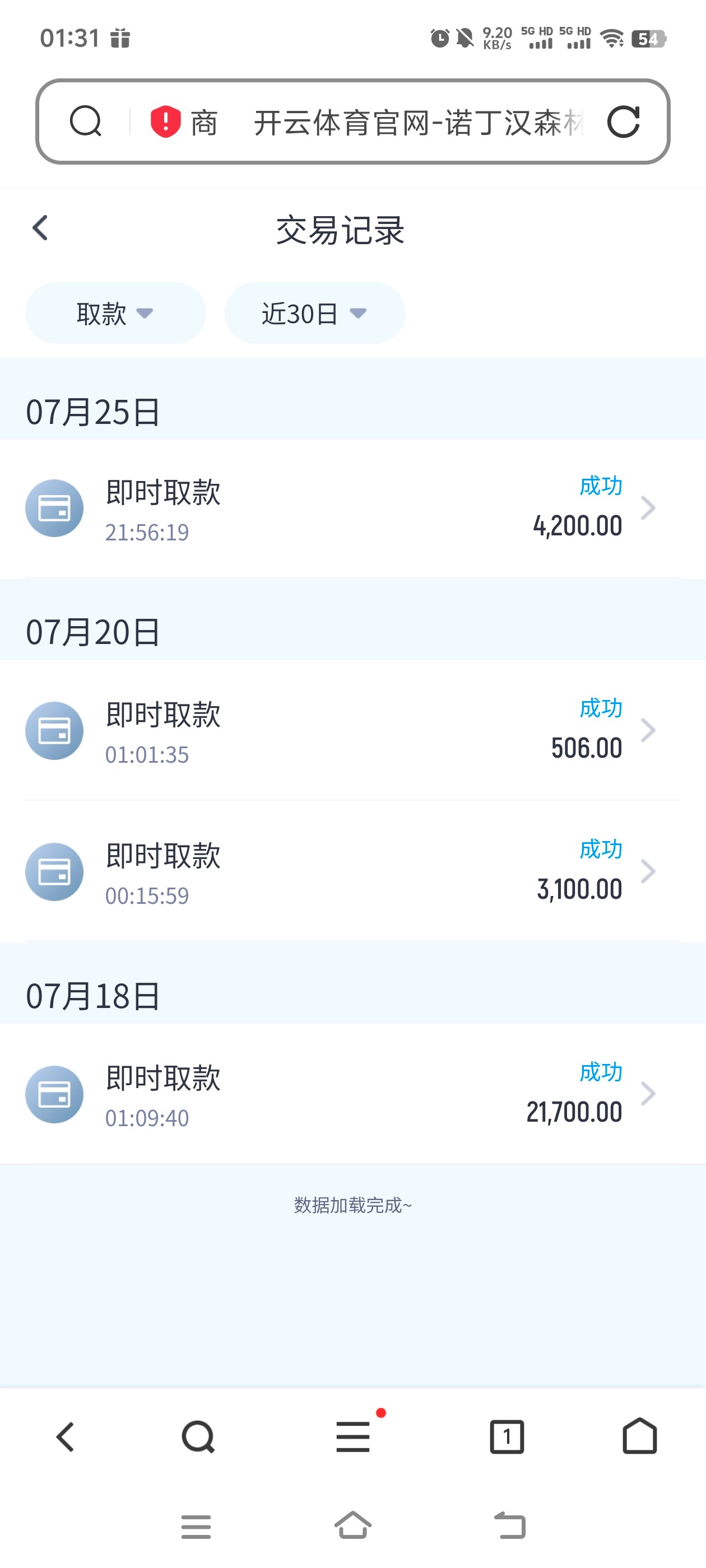This screenshot has width=706, height=1568.
Task: Expand the 近30日 date range dropdown
Action: click(x=314, y=314)
